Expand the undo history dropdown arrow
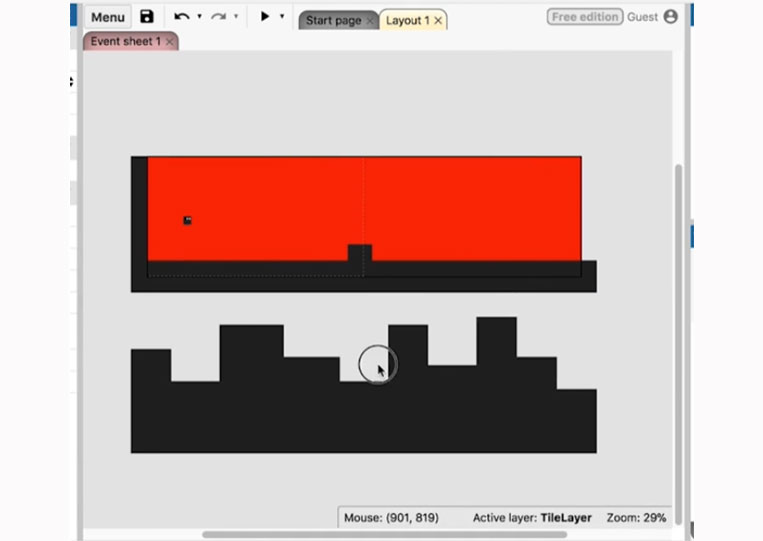 [x=200, y=17]
